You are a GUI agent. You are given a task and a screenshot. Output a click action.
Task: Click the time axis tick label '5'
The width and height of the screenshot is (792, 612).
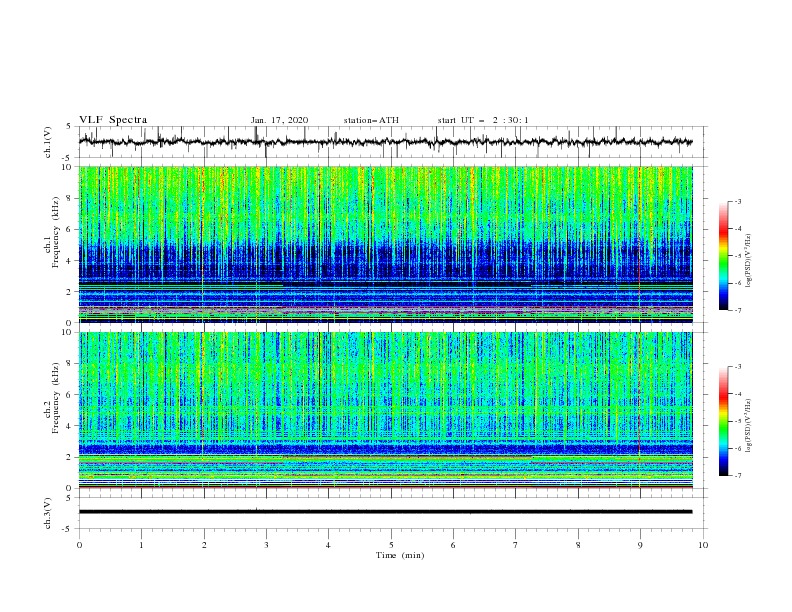pyautogui.click(x=391, y=545)
